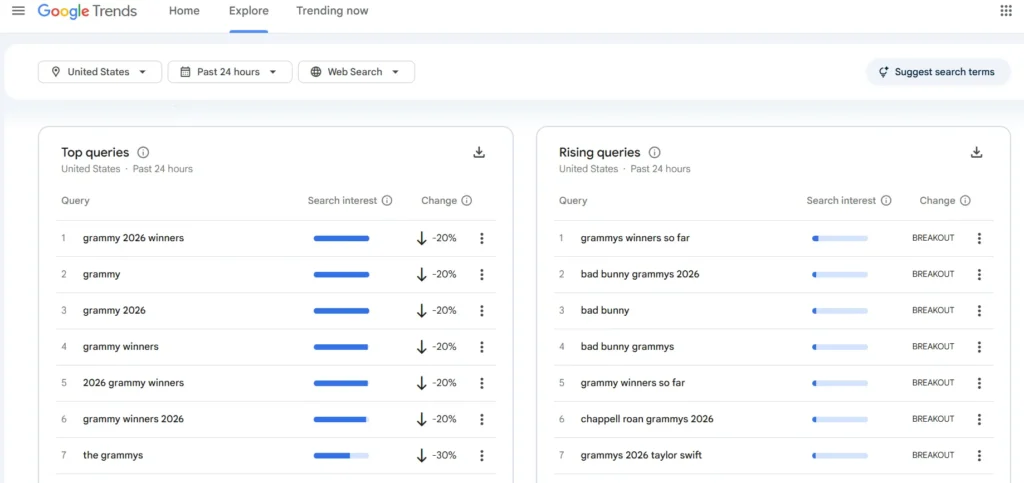Open Change info icon in Rising queries
The height and width of the screenshot is (483, 1024).
click(x=965, y=200)
